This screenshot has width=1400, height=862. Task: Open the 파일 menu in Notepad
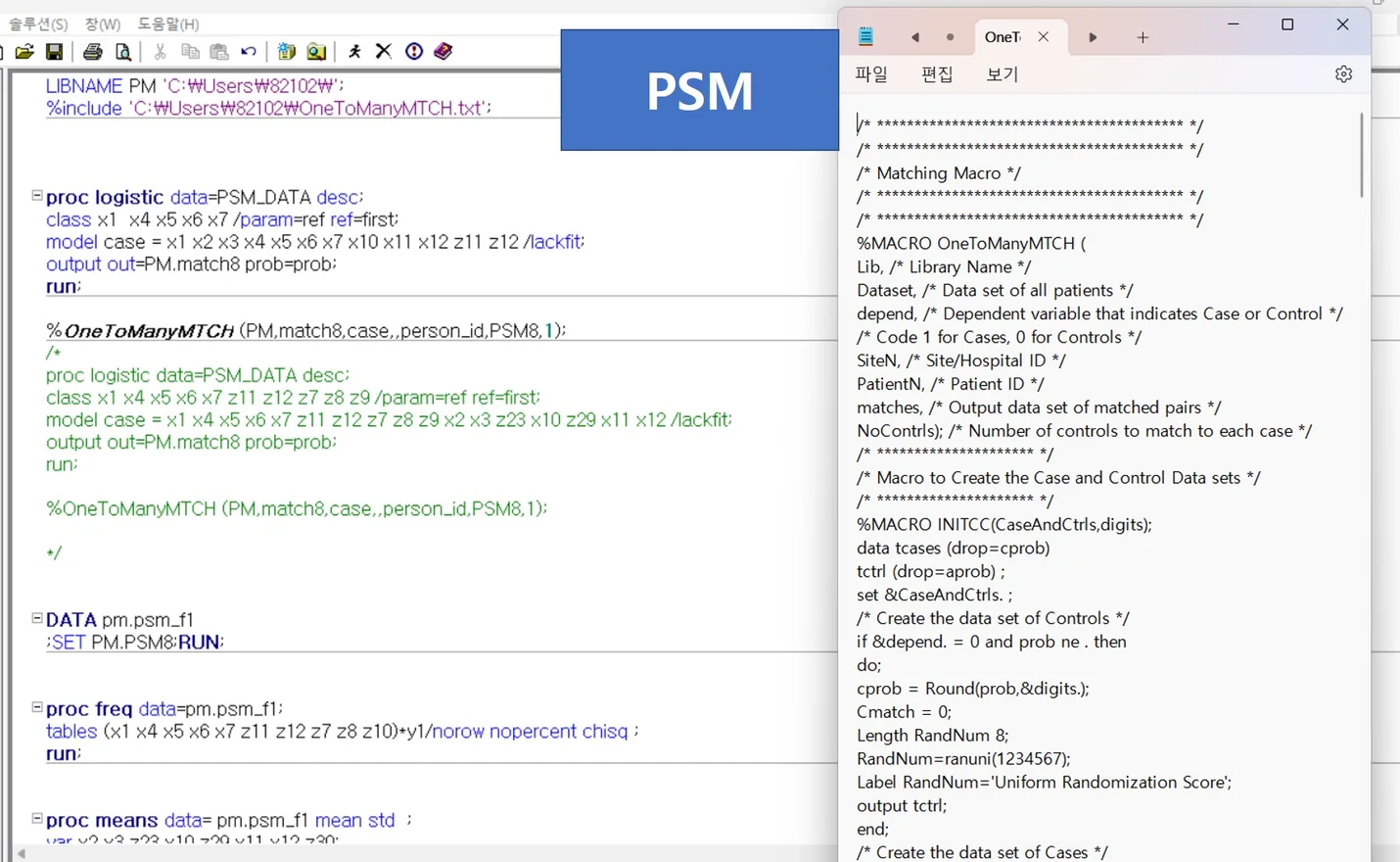click(x=871, y=74)
